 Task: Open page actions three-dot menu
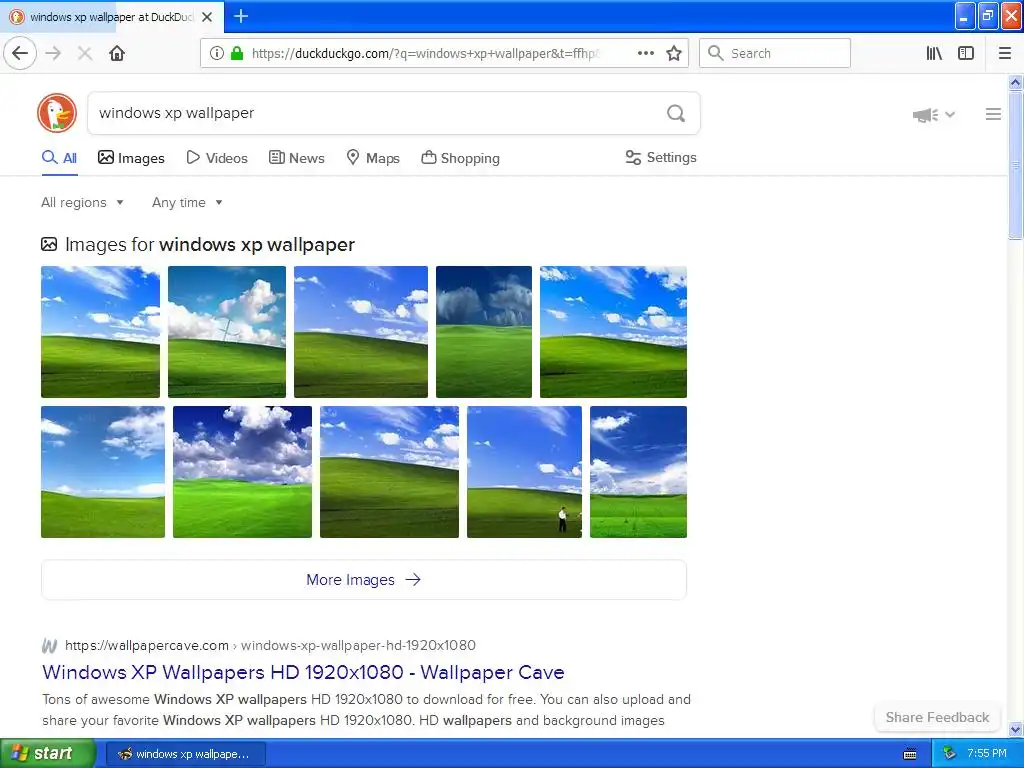coord(646,54)
